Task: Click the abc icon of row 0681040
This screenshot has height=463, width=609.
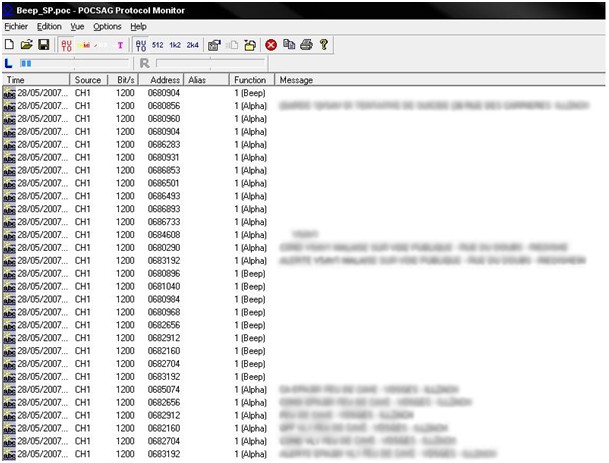Action: [9, 287]
